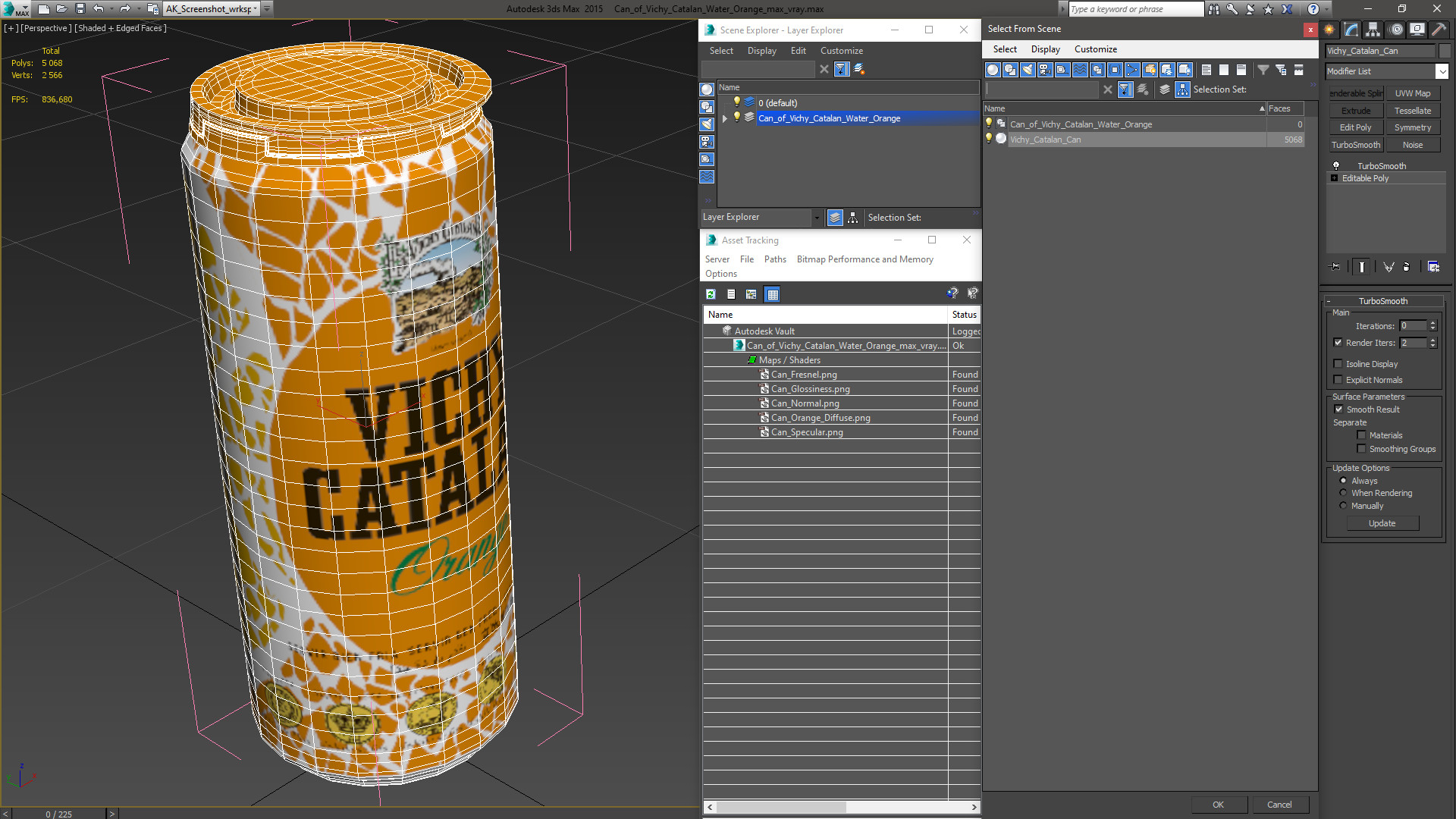The width and height of the screenshot is (1456, 819).
Task: Enable Separate by Materials checkbox
Action: (x=1361, y=435)
